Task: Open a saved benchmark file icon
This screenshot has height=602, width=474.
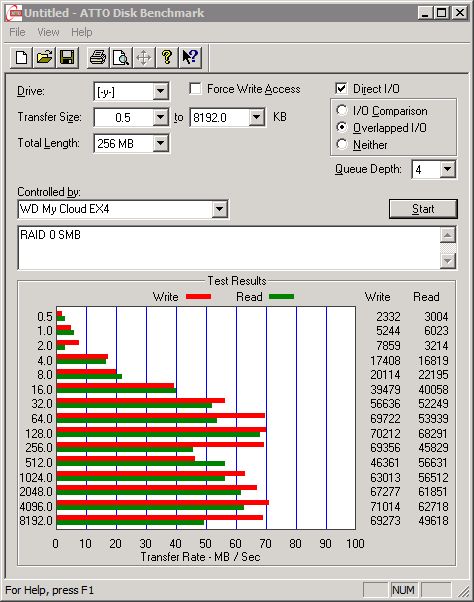Action: pyautogui.click(x=45, y=58)
